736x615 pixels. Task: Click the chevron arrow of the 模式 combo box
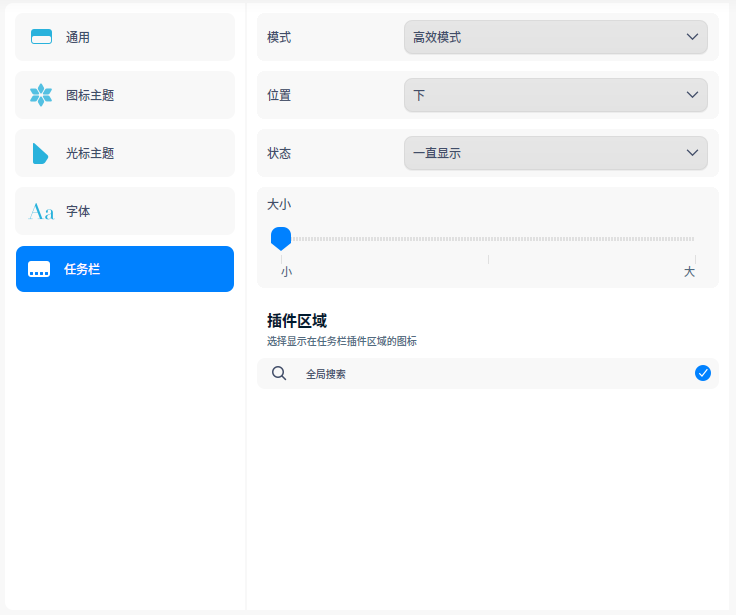(692, 37)
